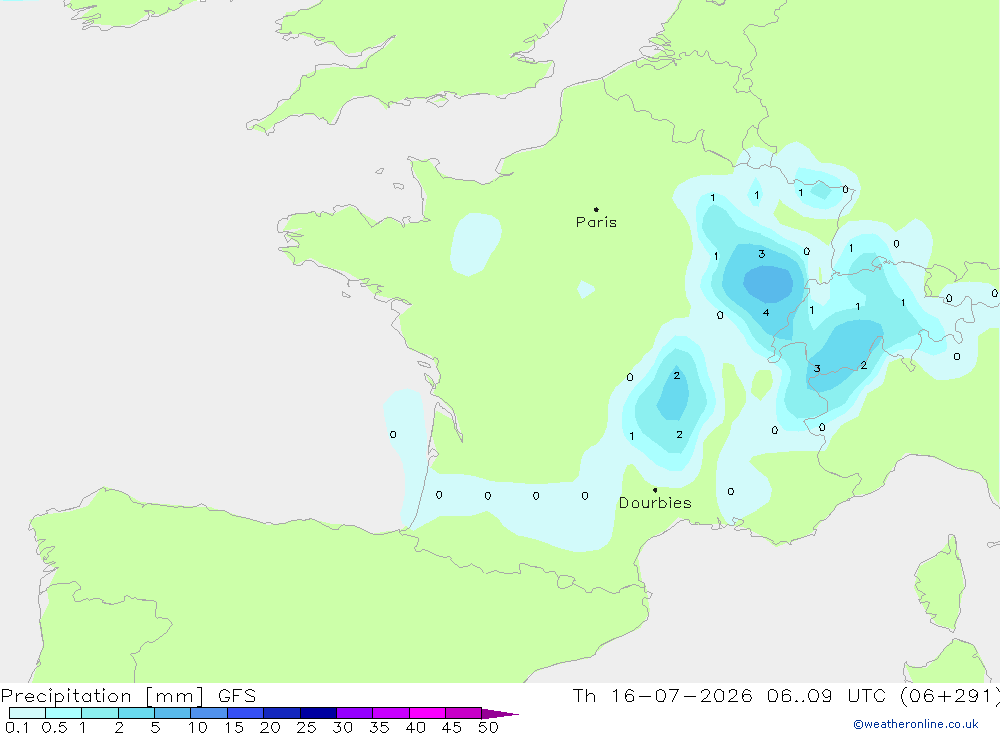Pick the 45–50 mm legend swatch
Viewport: 1000px width, 733px height.
point(463,713)
